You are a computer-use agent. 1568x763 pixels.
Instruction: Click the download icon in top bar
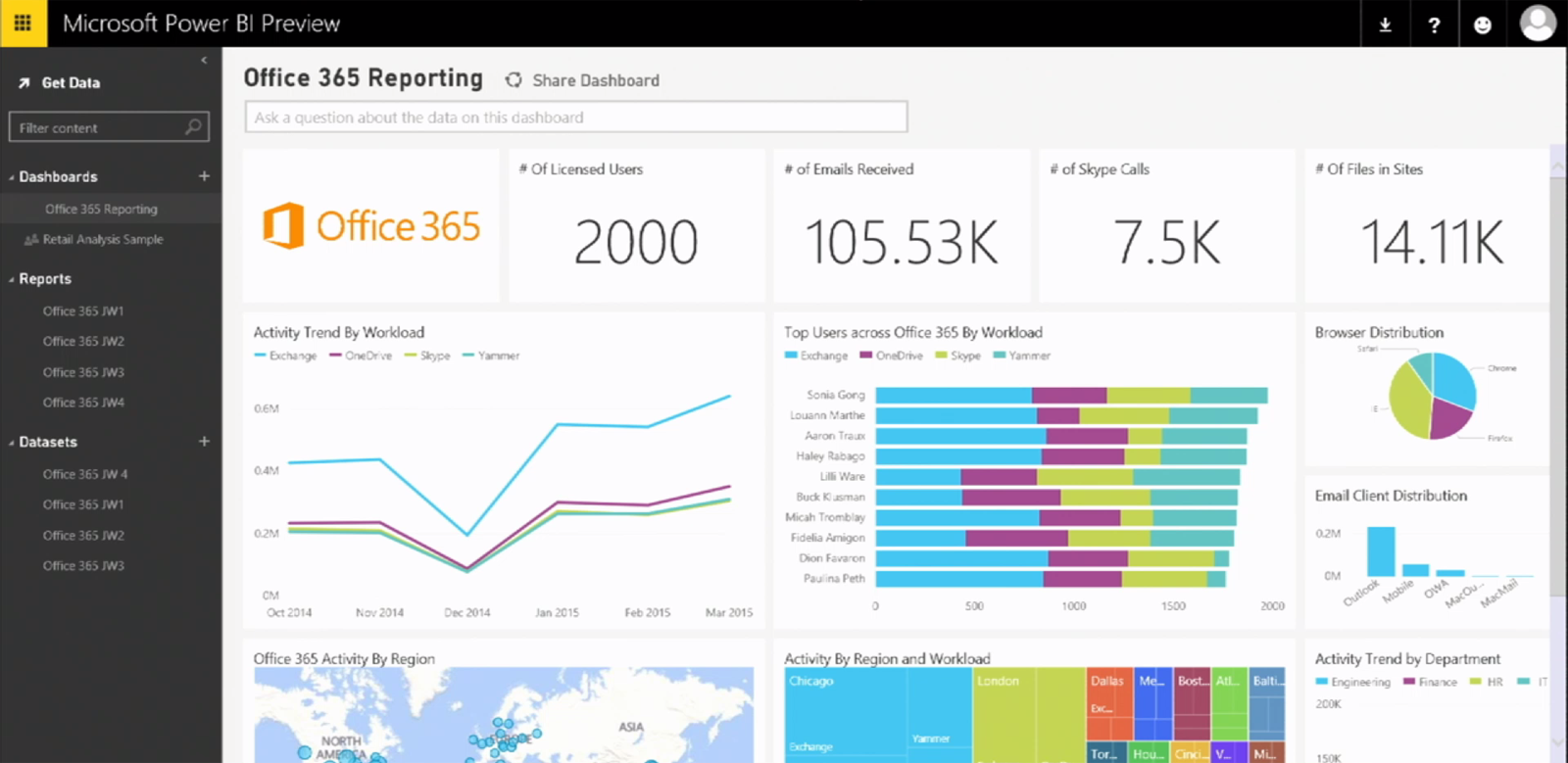1385,24
